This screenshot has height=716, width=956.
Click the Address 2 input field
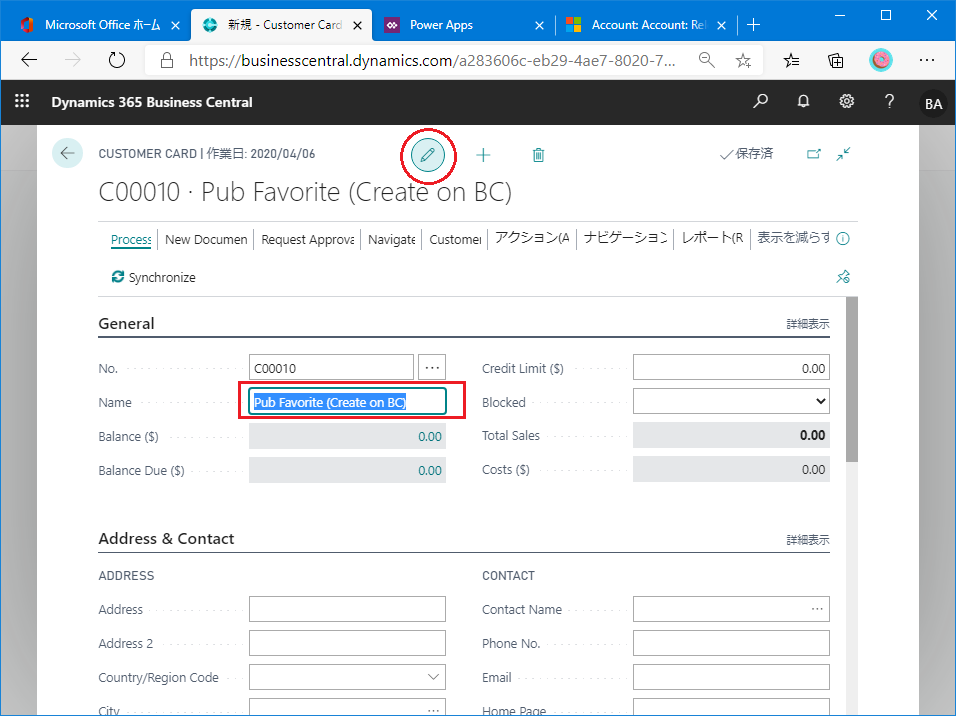pyautogui.click(x=347, y=643)
